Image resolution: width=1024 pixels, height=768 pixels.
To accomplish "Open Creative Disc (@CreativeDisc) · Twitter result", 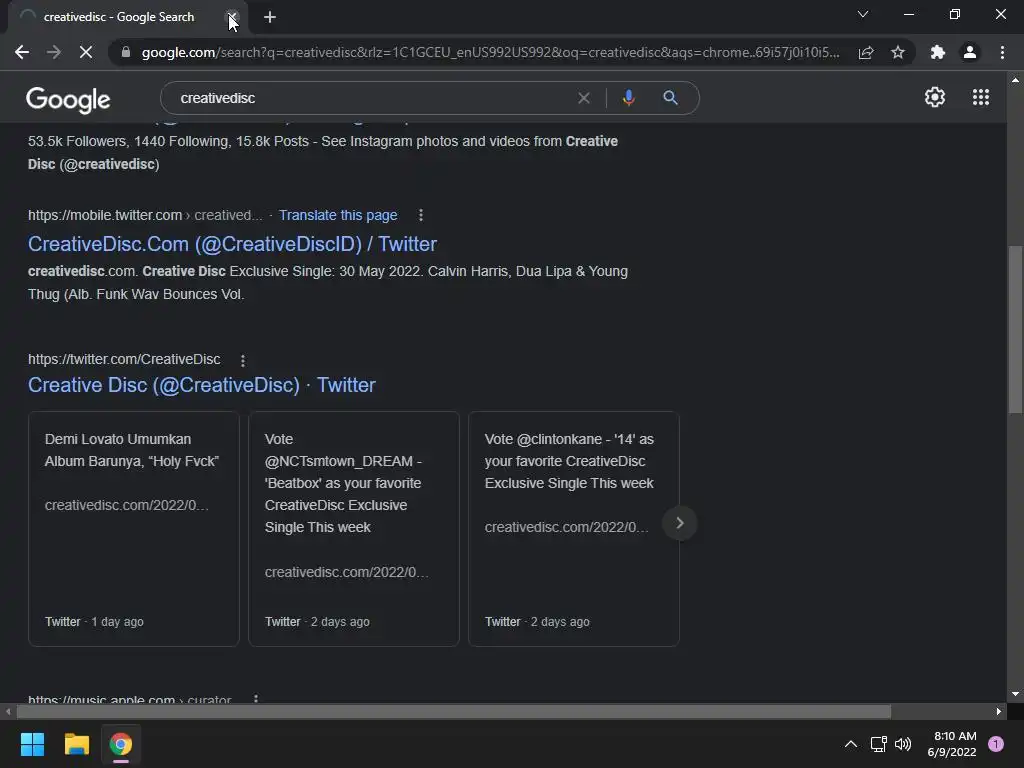I will (x=202, y=385).
